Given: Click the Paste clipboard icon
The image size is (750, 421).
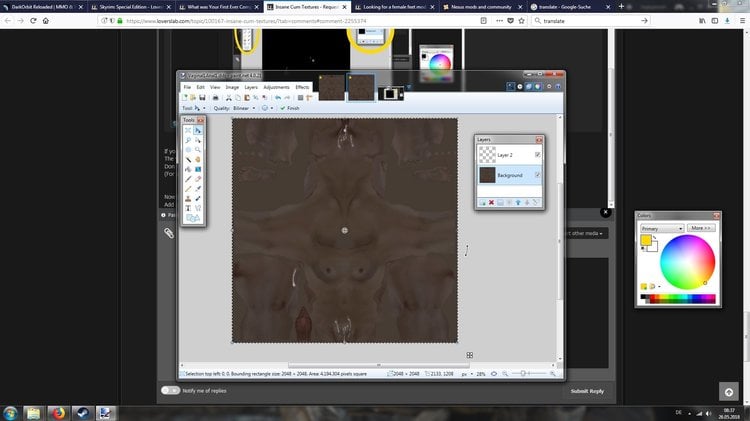Looking at the screenshot, I should pyautogui.click(x=247, y=98).
